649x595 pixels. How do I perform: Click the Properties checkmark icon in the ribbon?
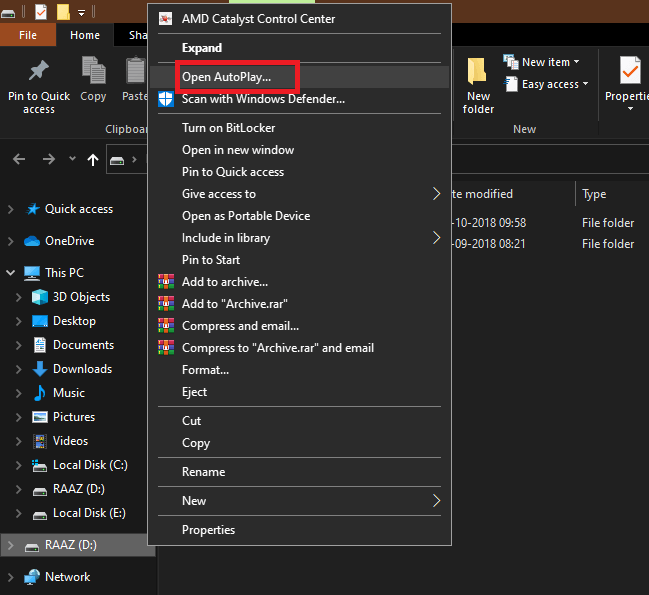point(630,70)
